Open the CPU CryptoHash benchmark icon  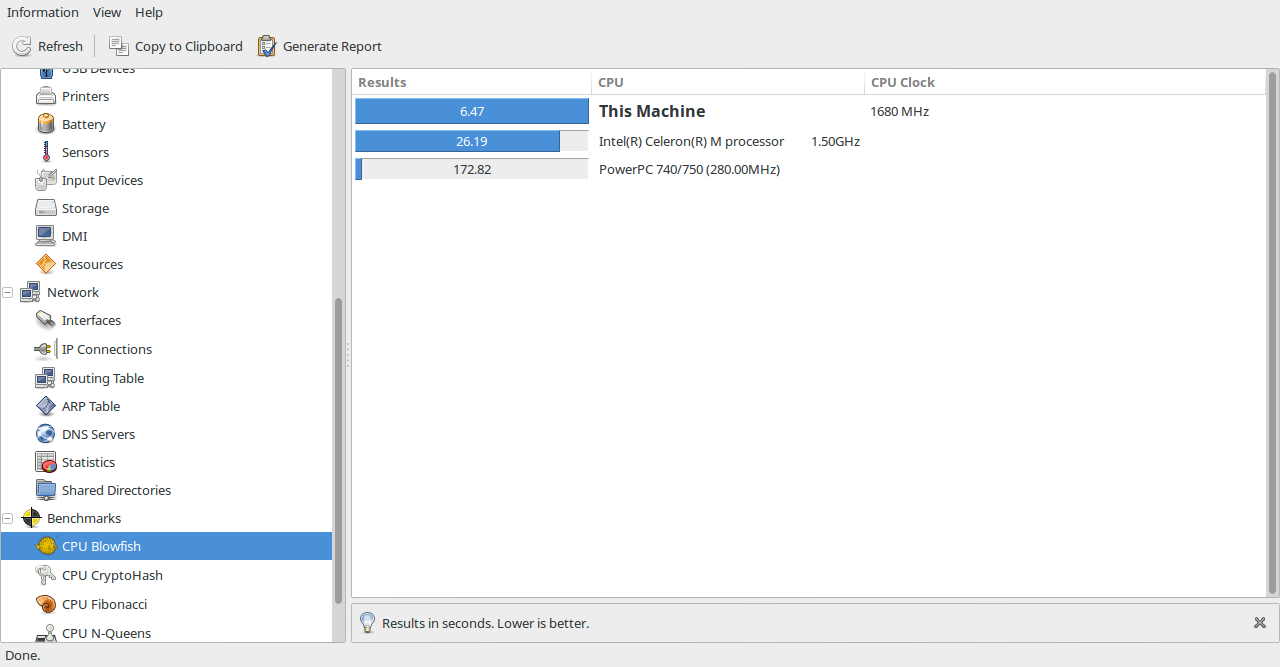click(46, 575)
